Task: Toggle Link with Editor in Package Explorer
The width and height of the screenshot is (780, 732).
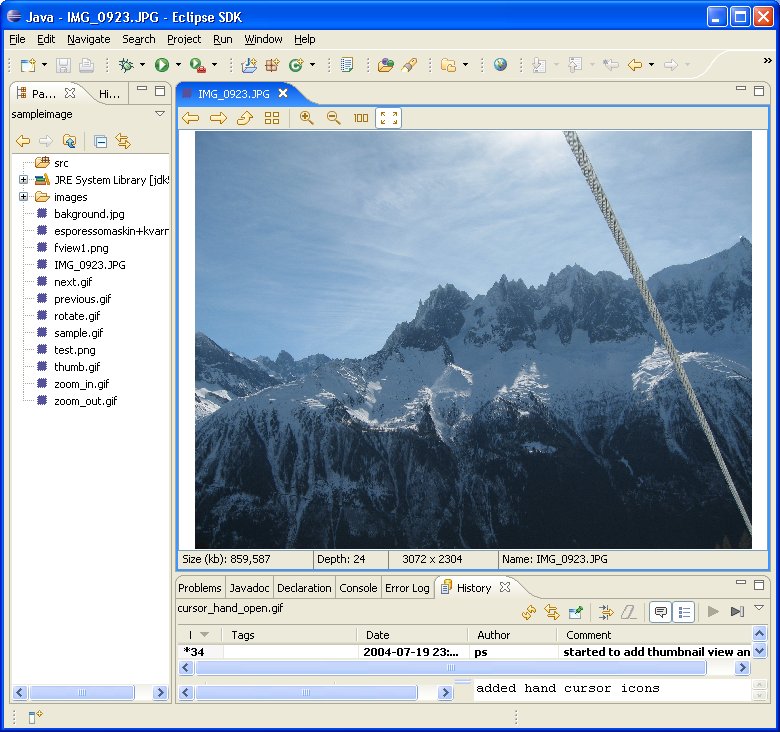Action: (123, 141)
